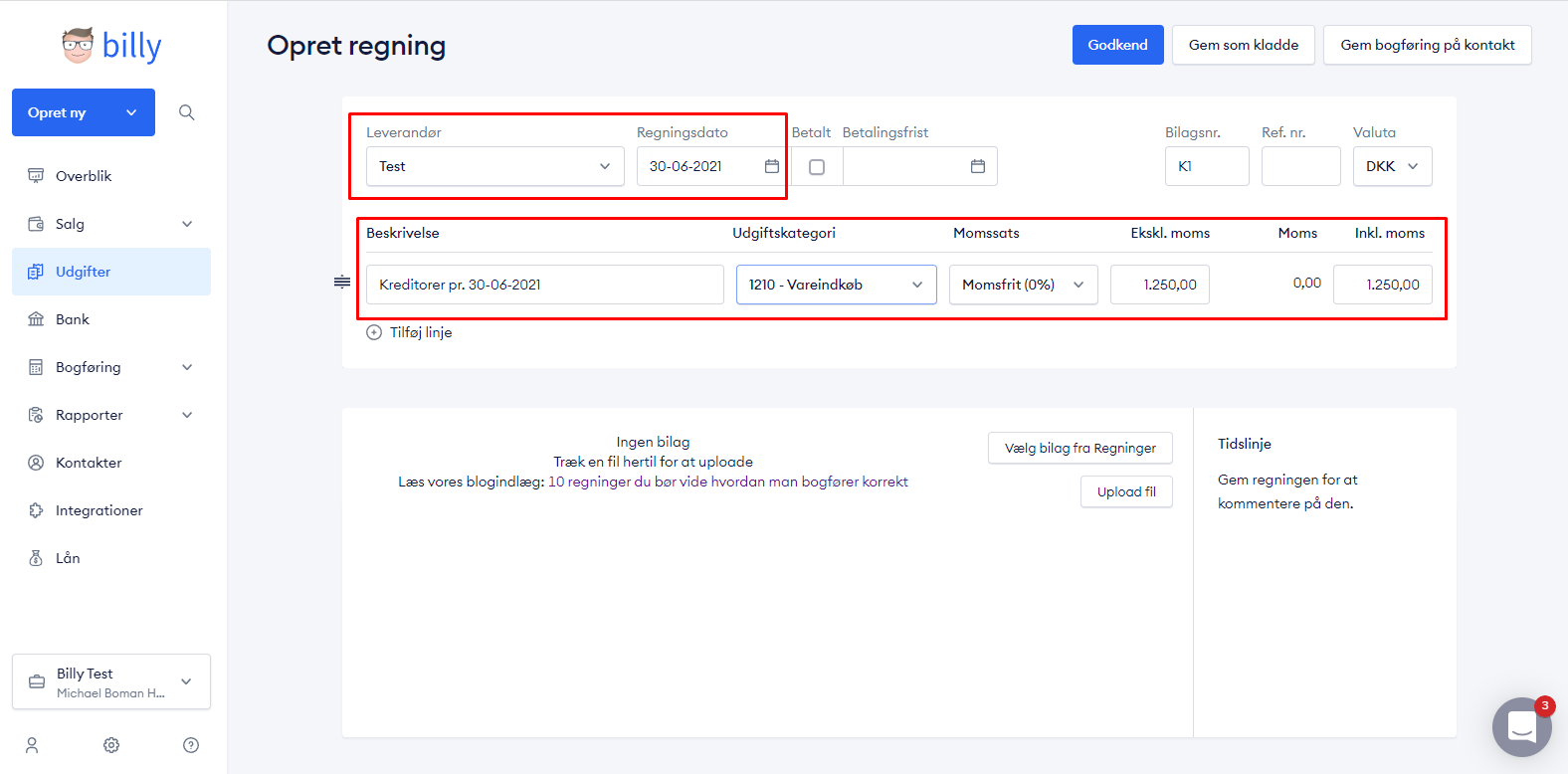The width and height of the screenshot is (1568, 774).
Task: Click the Bilagsnr. field with K1
Action: (x=1207, y=166)
